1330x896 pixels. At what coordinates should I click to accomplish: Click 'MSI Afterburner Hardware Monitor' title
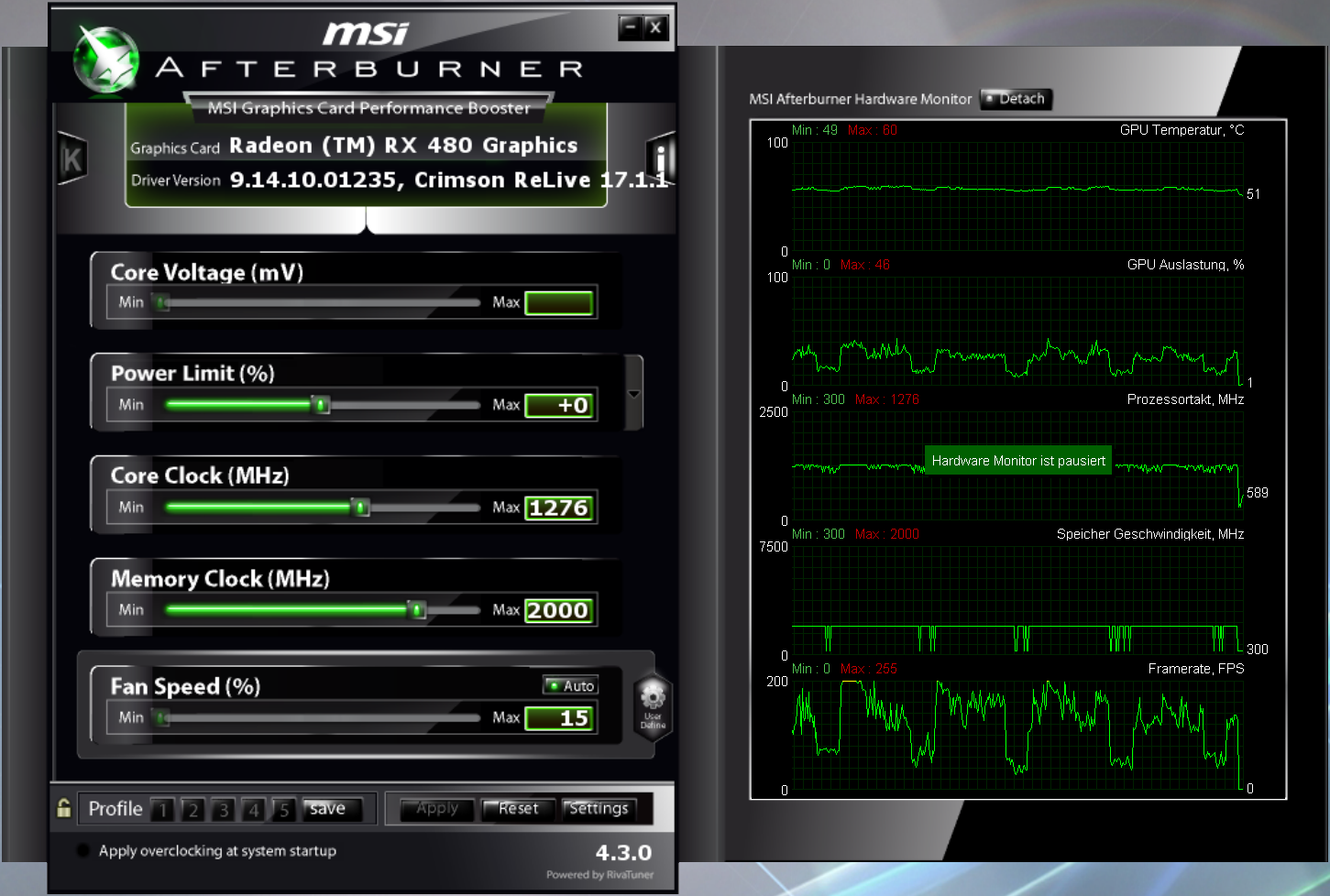(x=861, y=99)
